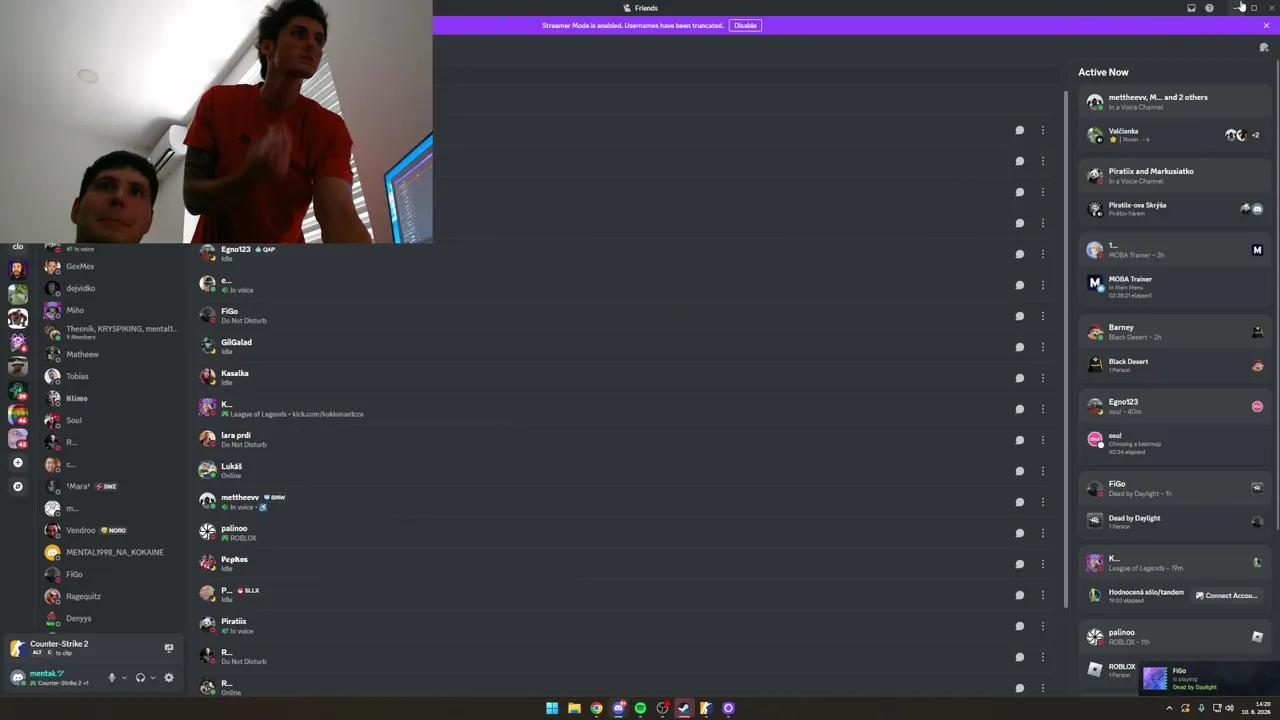Close the Streamer Mode banner
1280x720 pixels.
click(x=1266, y=25)
